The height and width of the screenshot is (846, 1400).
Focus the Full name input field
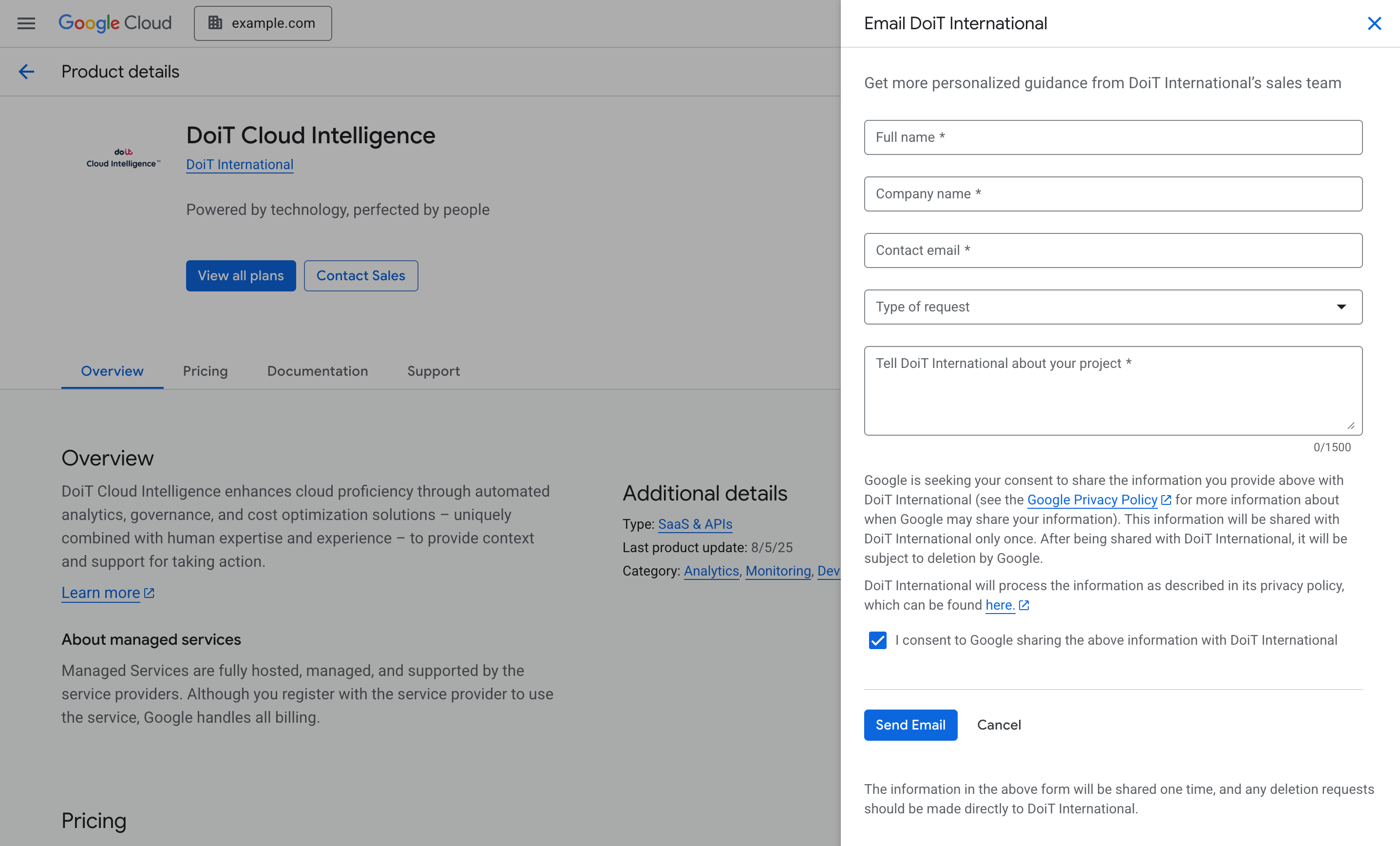1113,137
